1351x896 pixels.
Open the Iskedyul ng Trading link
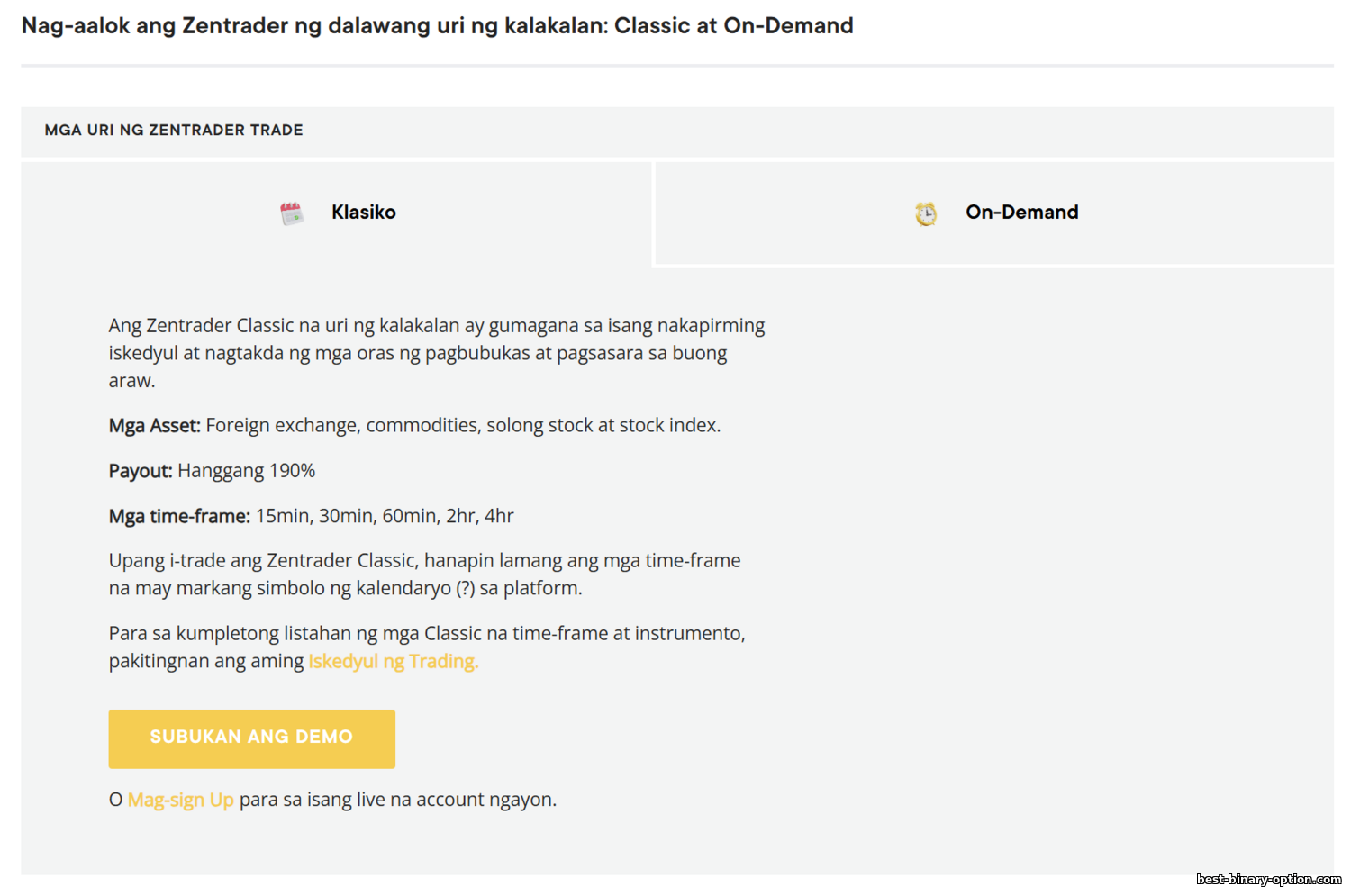[394, 661]
